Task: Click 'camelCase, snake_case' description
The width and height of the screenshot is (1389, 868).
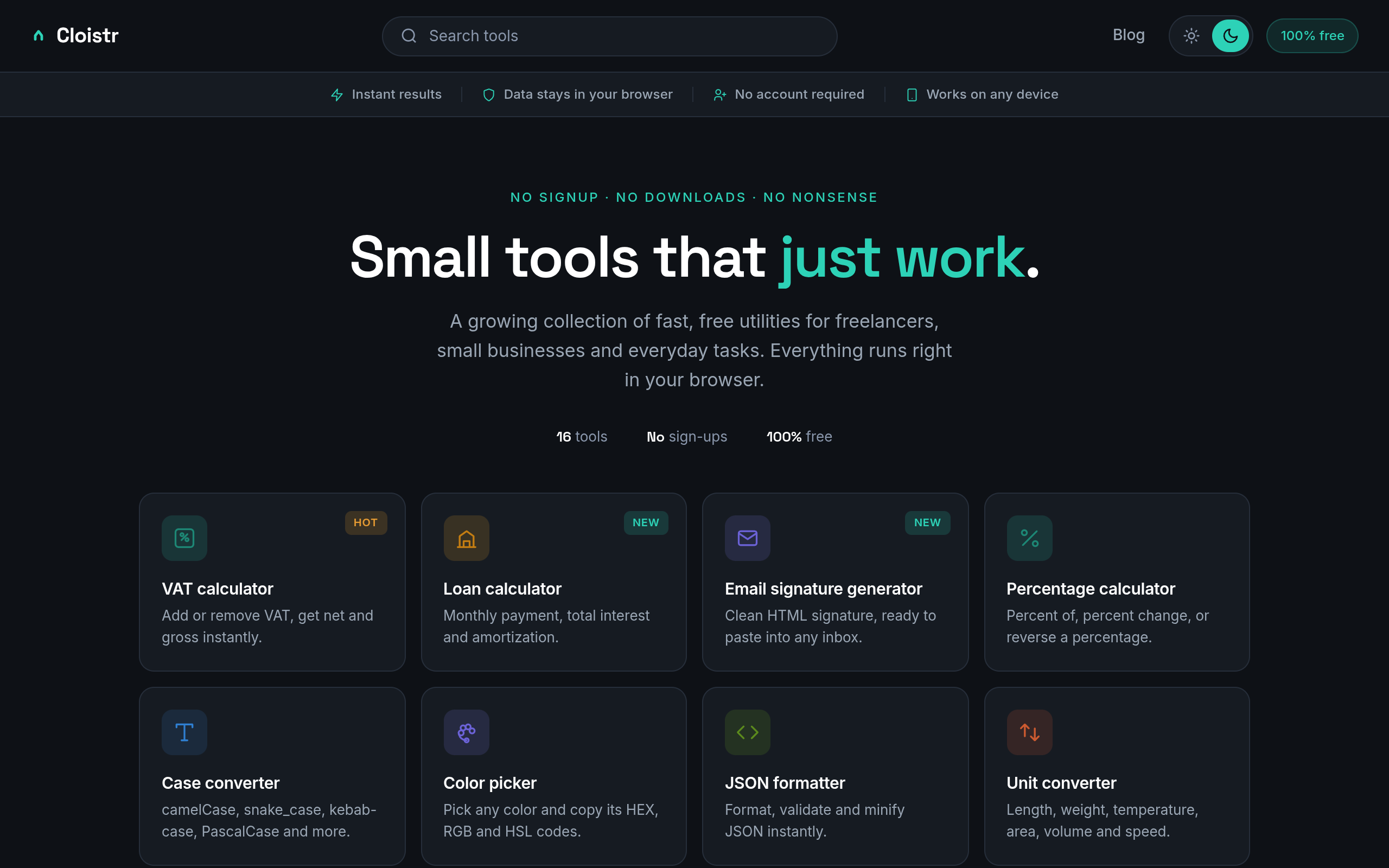Action: [269, 820]
